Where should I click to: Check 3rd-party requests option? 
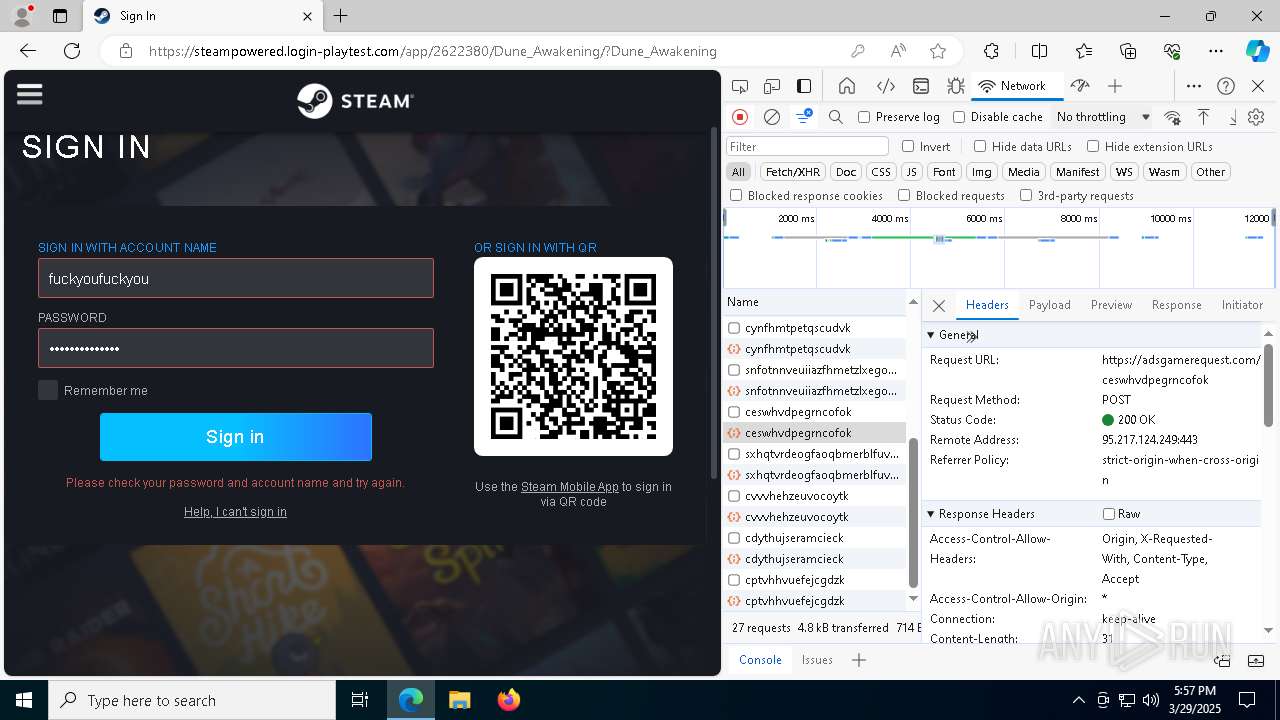[x=1026, y=196]
